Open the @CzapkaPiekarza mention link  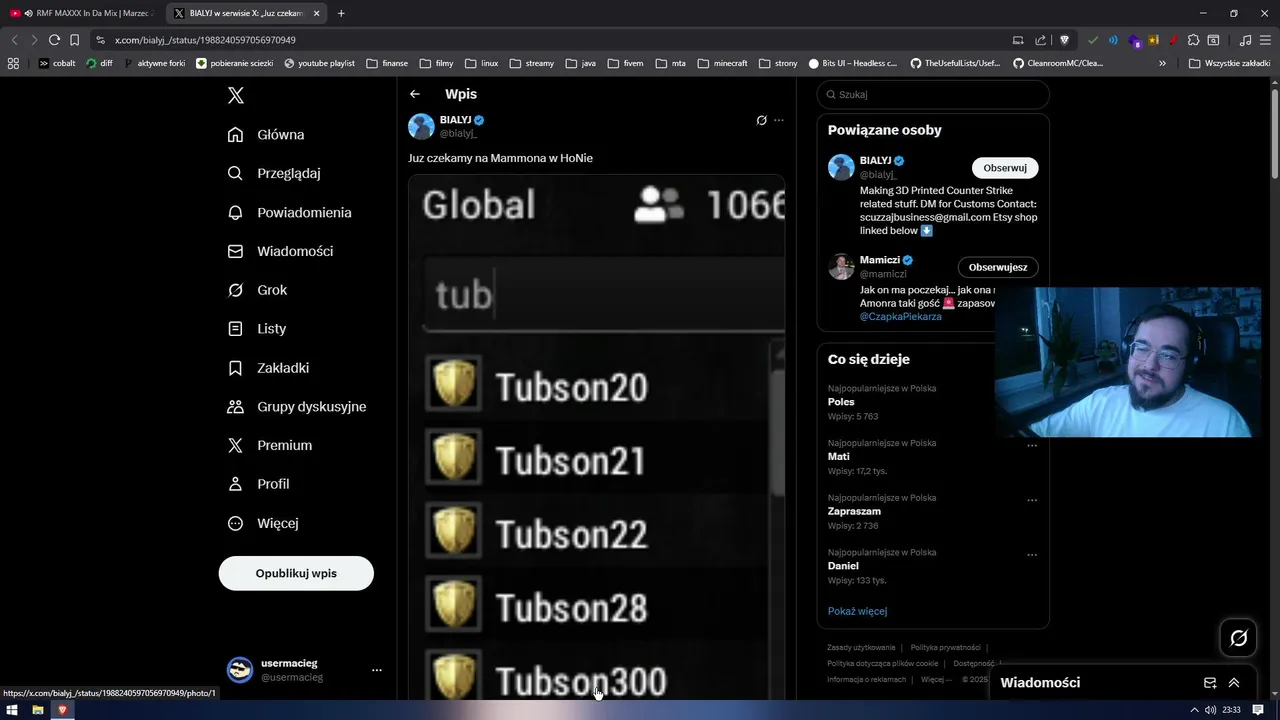(899, 316)
